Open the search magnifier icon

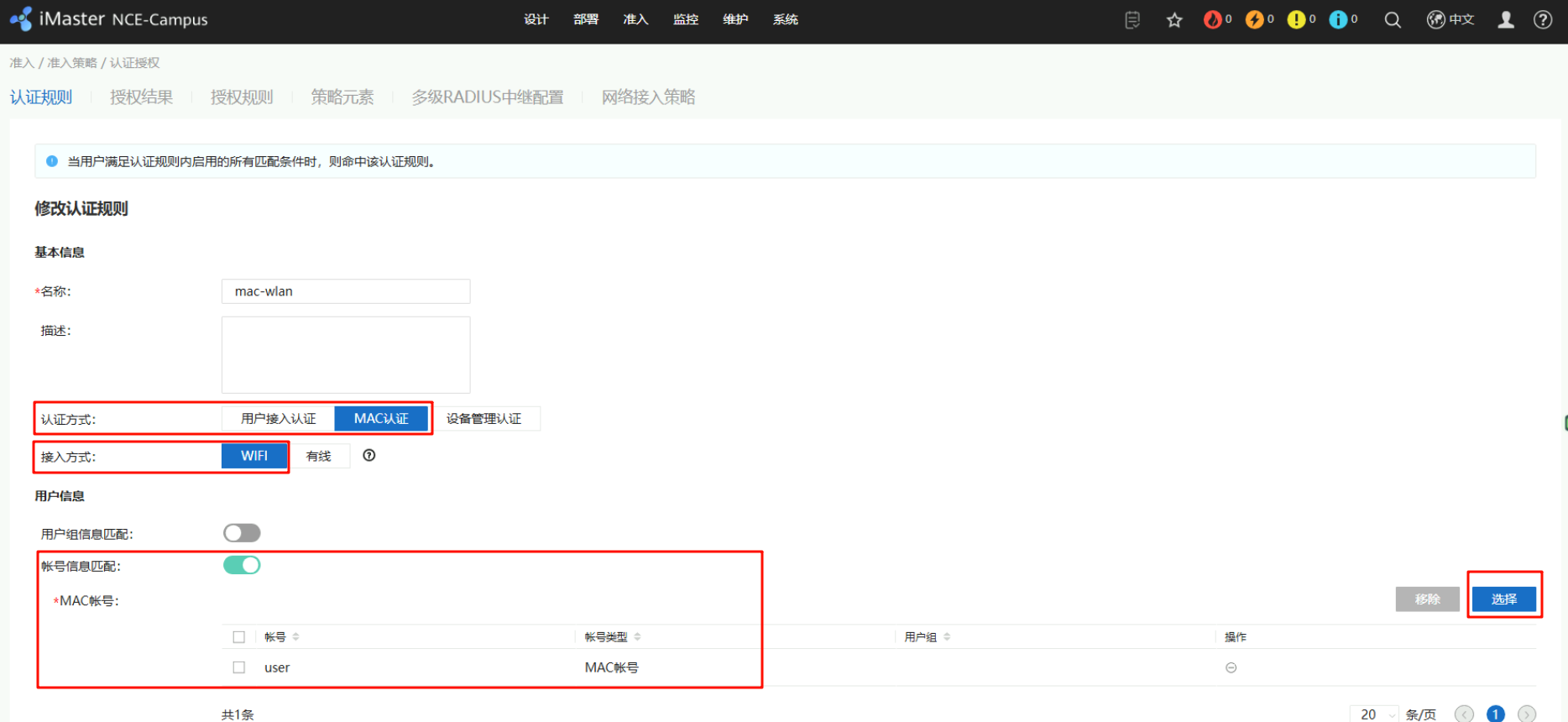[x=1393, y=20]
